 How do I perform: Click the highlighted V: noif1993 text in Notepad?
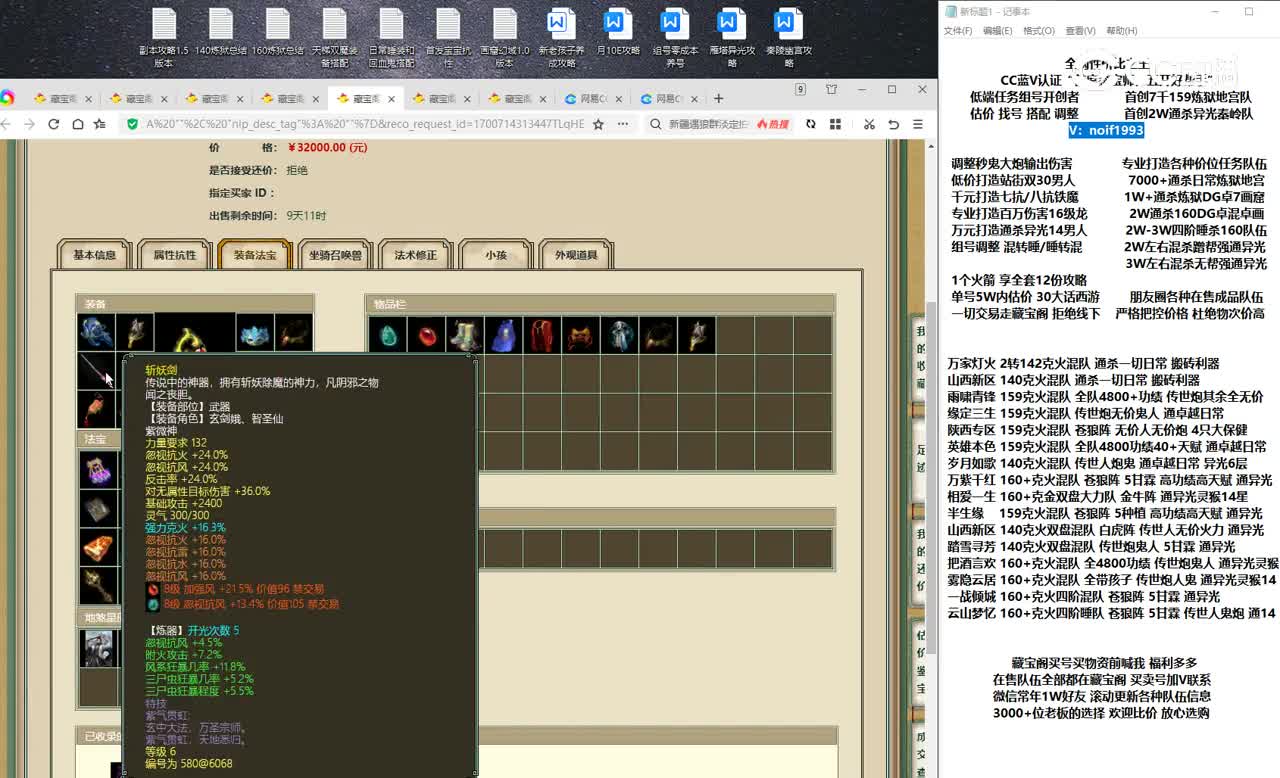pyautogui.click(x=1106, y=130)
